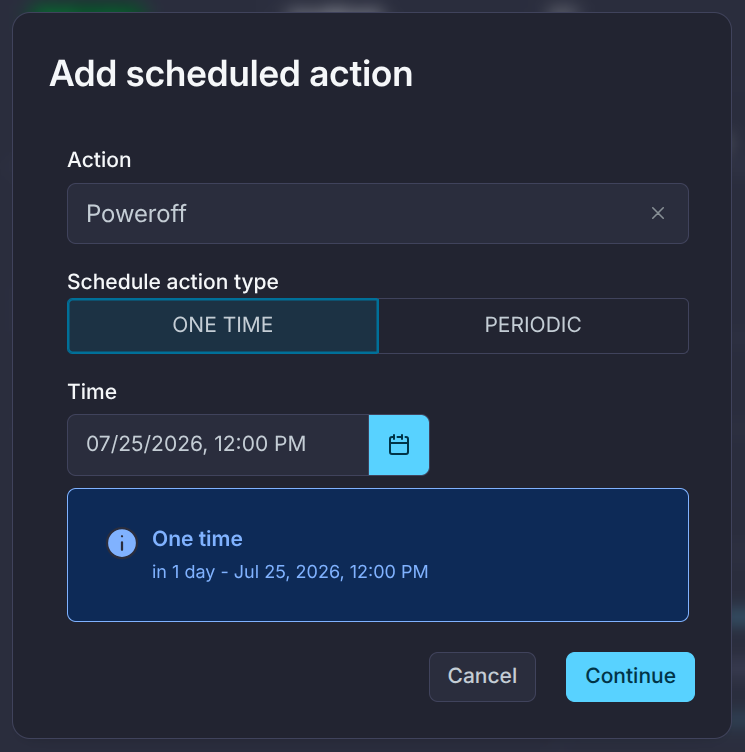Click the Action field label

point(99,160)
